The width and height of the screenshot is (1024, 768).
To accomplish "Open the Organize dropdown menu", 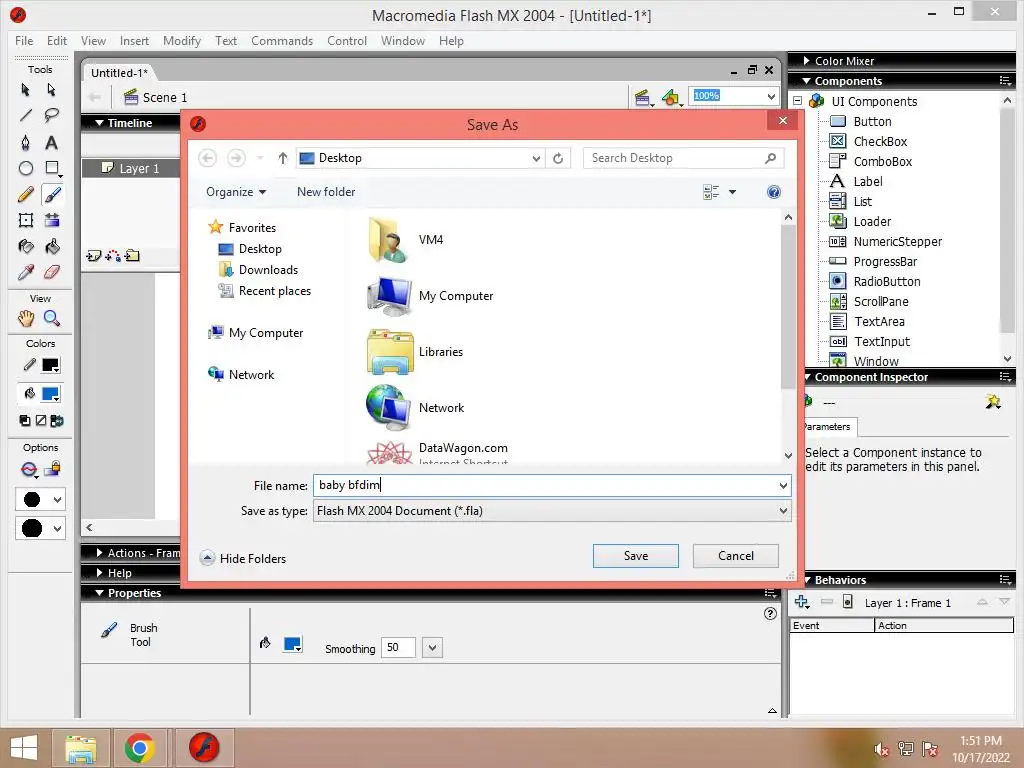I will click(236, 192).
